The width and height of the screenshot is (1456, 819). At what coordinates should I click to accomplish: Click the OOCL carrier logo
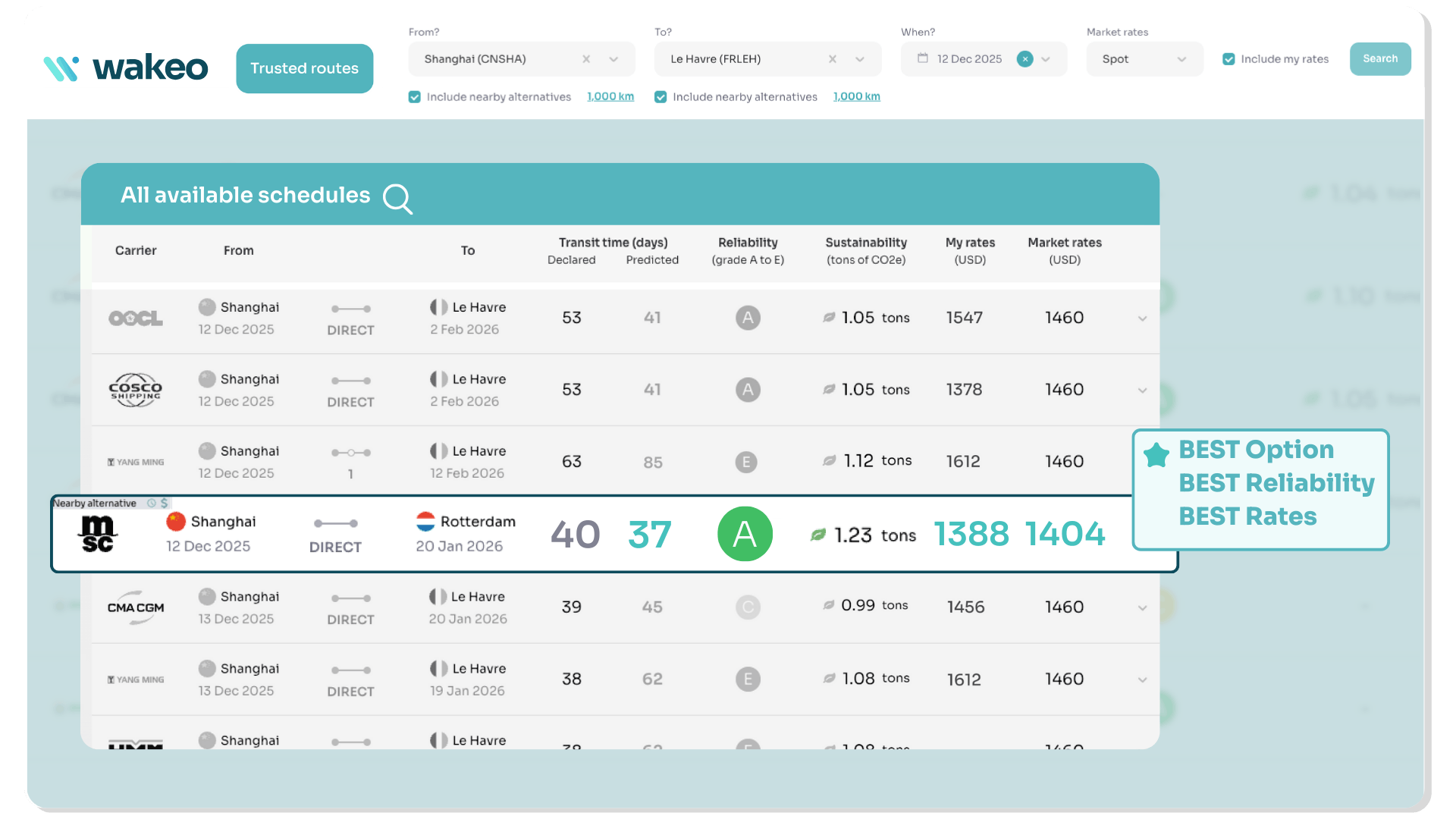point(136,318)
